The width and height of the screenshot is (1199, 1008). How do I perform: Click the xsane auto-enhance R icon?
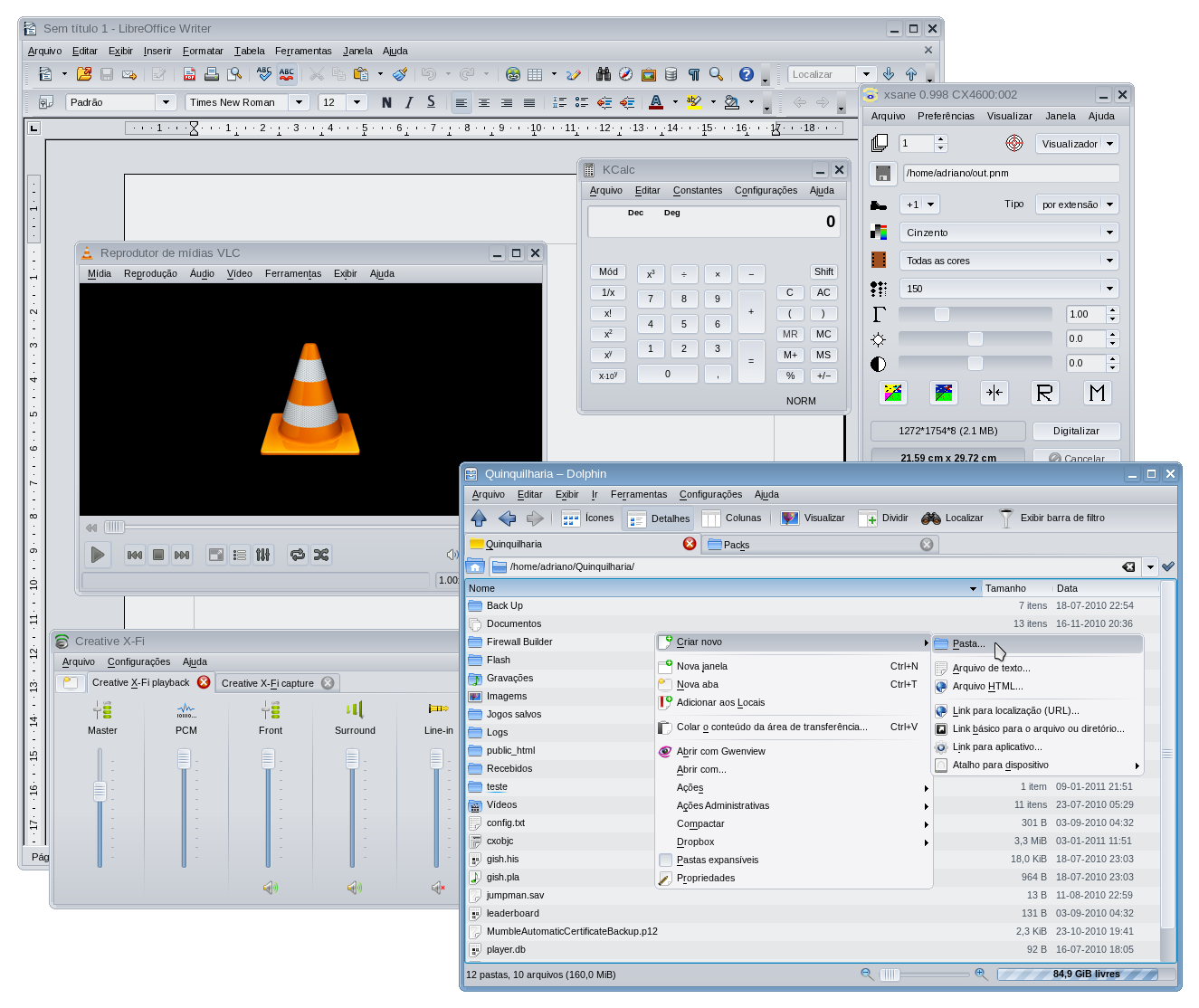[x=1044, y=393]
